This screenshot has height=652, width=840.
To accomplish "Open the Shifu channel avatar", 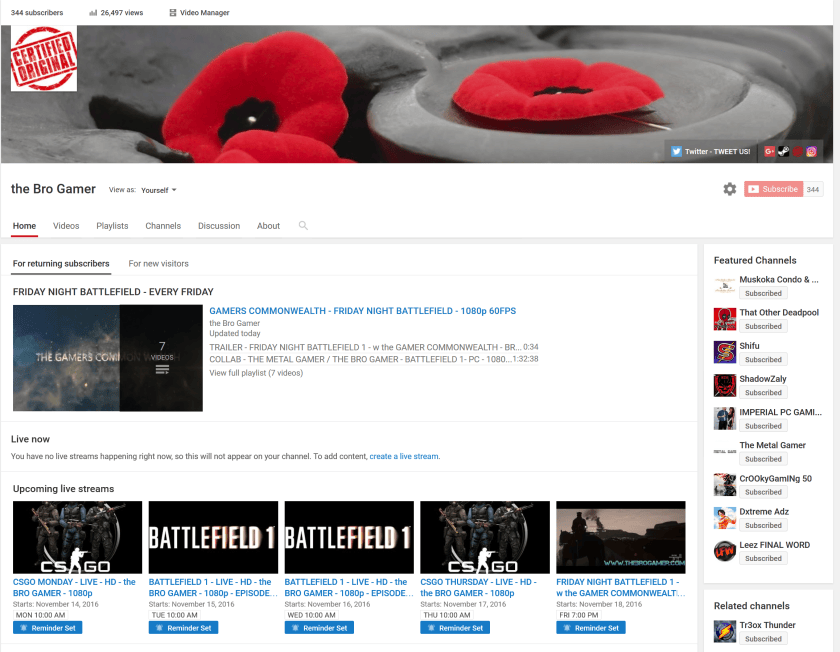I will pos(725,353).
